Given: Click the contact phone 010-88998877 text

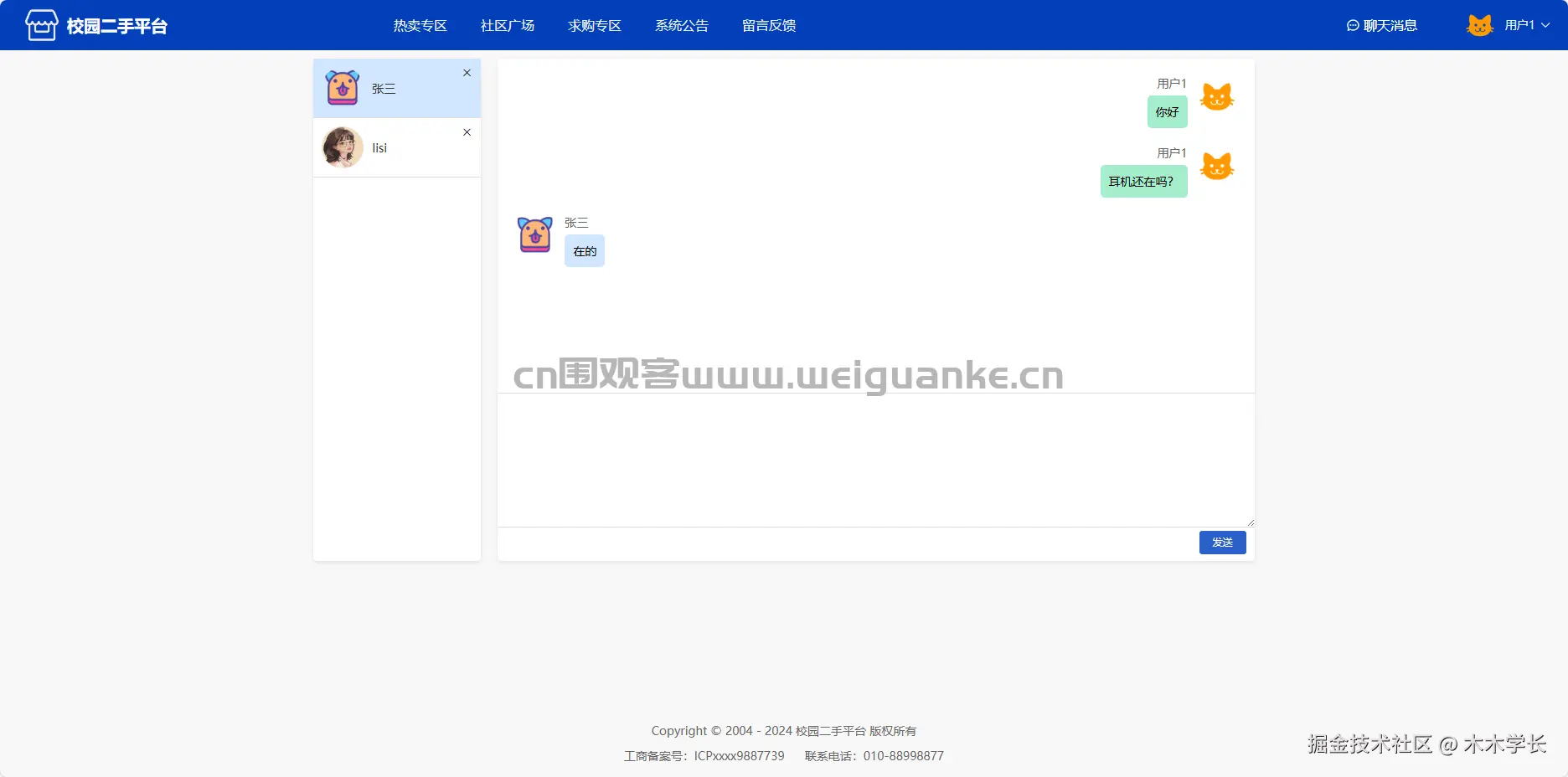Looking at the screenshot, I should tap(874, 756).
